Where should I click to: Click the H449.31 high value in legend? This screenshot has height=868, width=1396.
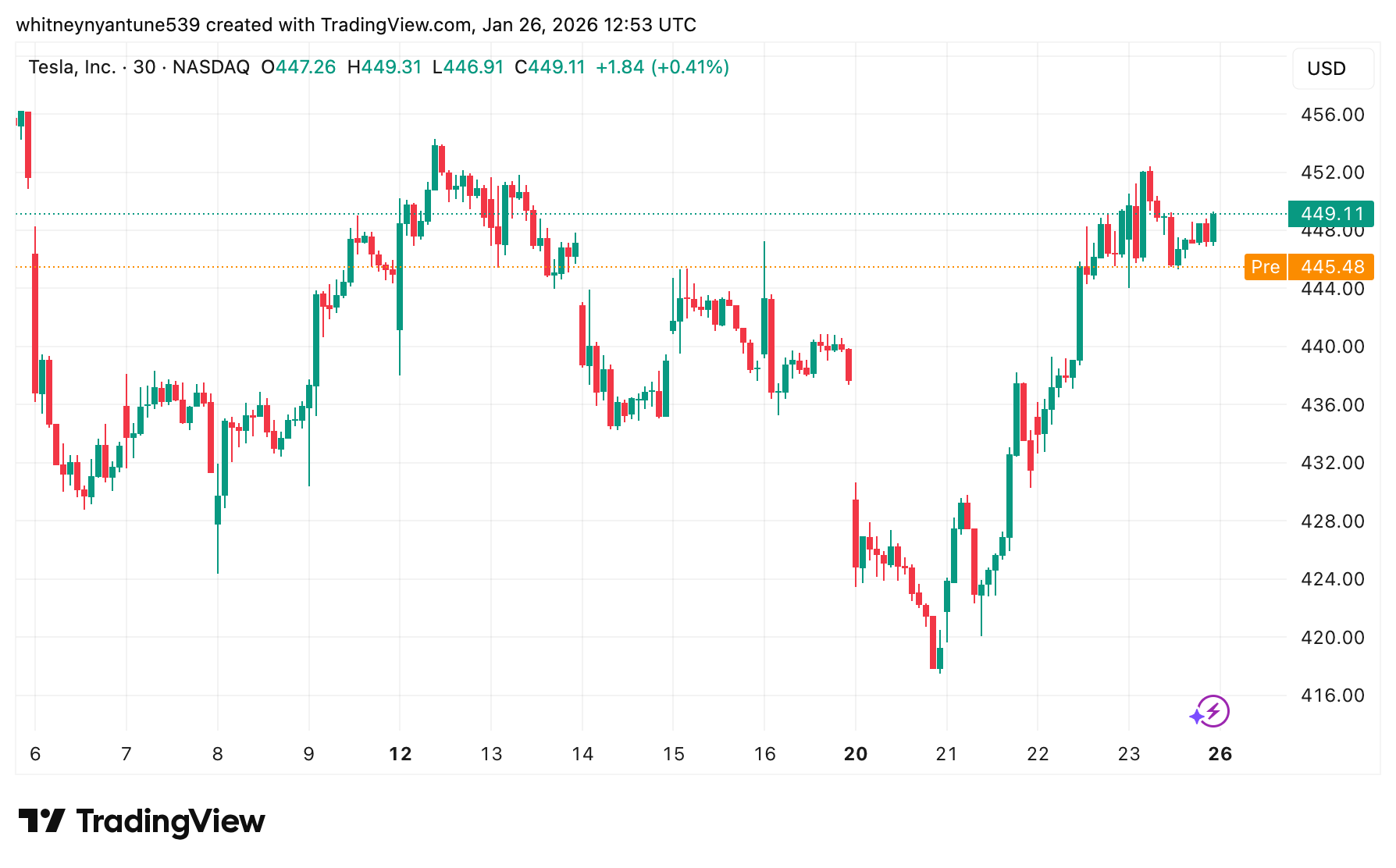click(x=384, y=67)
